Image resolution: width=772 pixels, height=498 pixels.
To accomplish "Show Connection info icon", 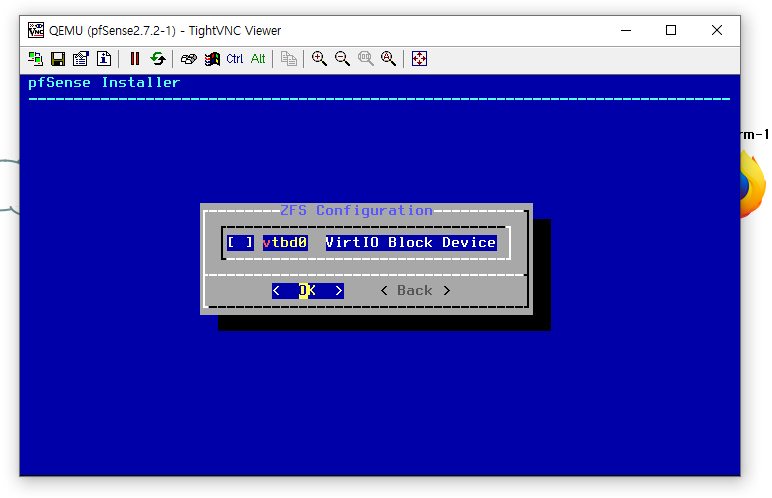I will pyautogui.click(x=104, y=59).
